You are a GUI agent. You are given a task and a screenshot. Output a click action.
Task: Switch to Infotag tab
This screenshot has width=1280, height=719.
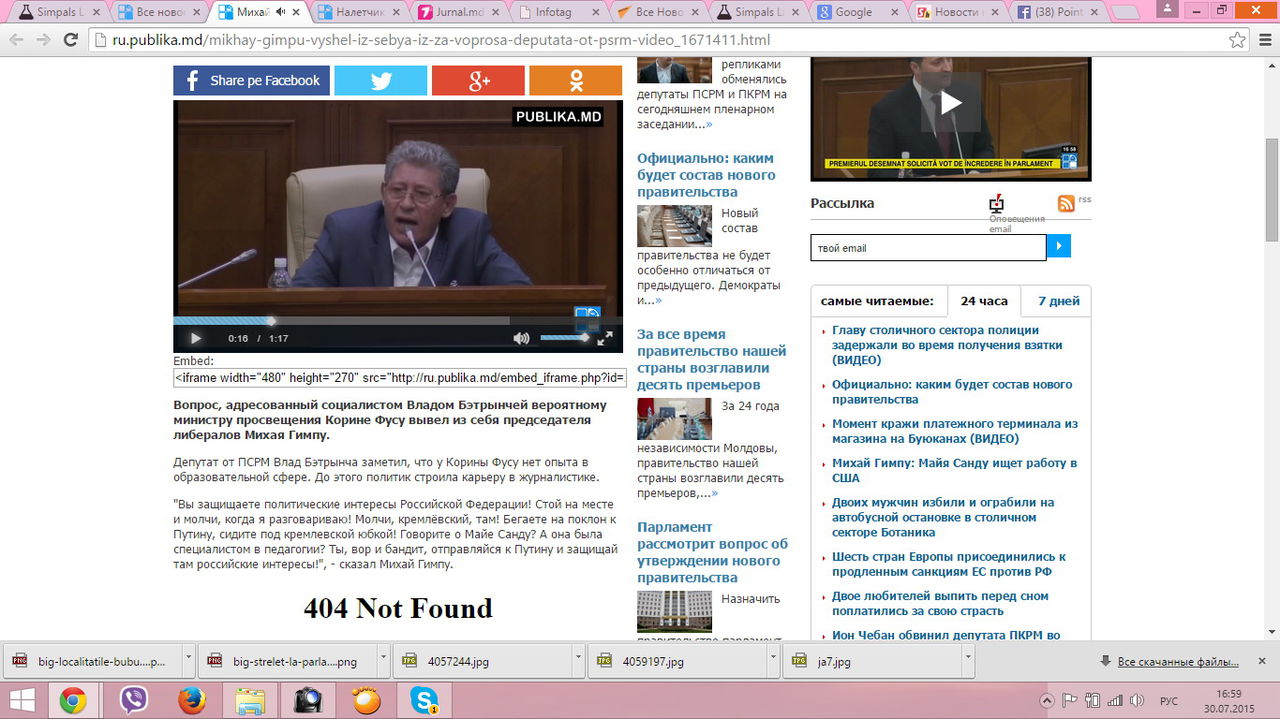click(x=560, y=12)
